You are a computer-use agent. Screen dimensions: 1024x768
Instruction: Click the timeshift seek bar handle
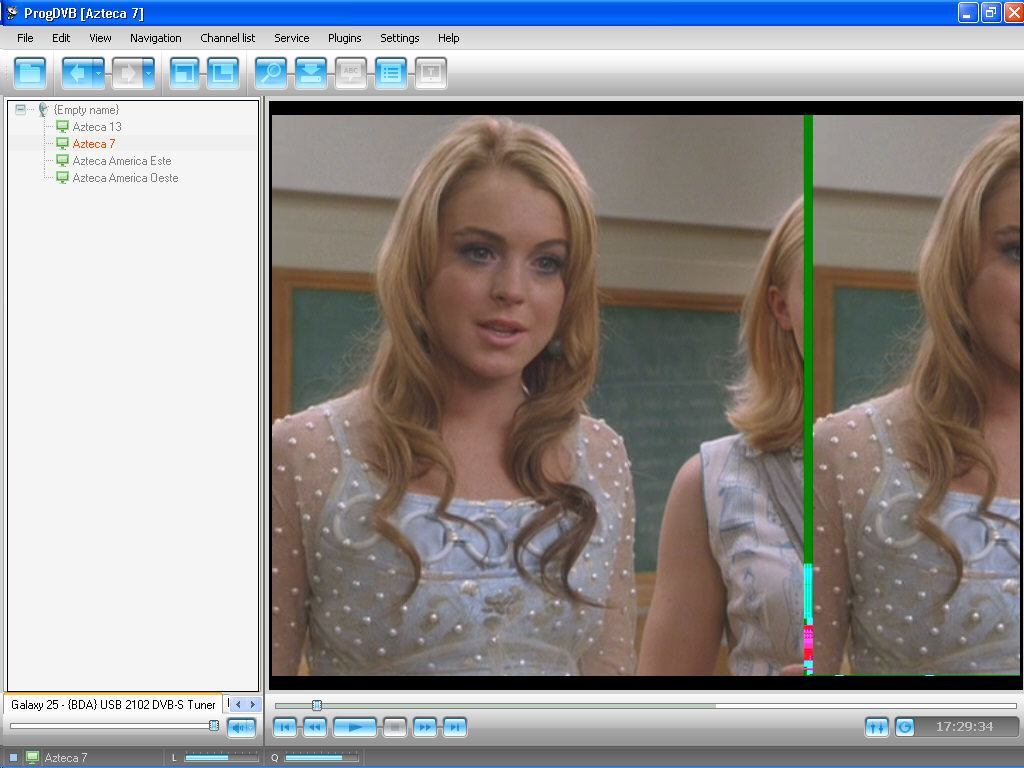[317, 705]
